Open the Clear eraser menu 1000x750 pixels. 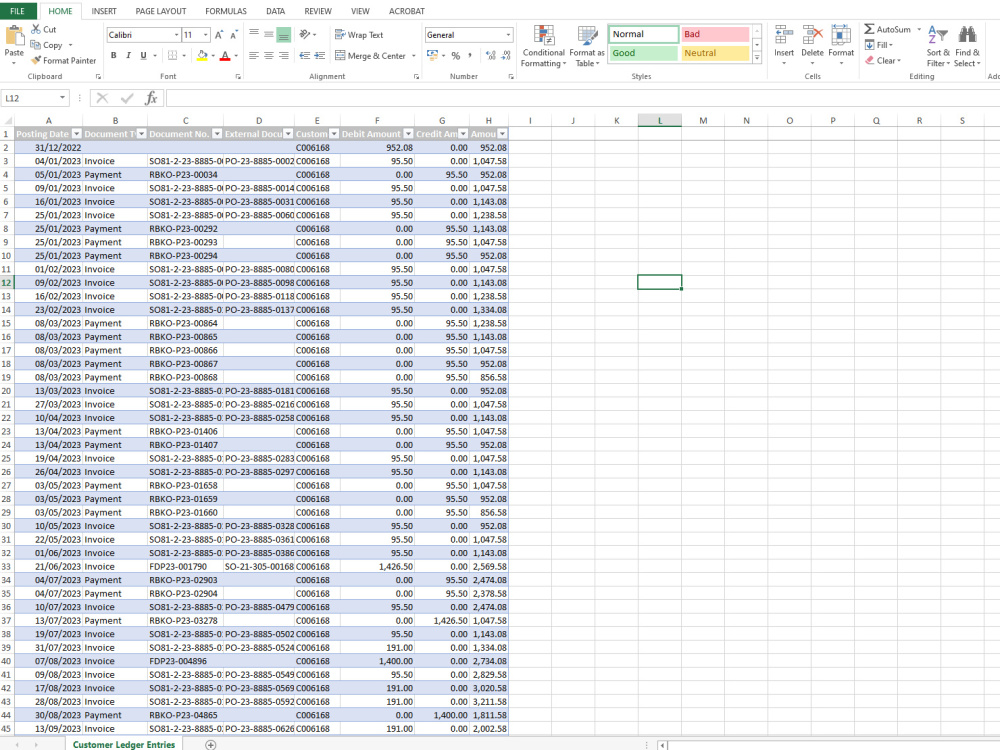click(883, 61)
